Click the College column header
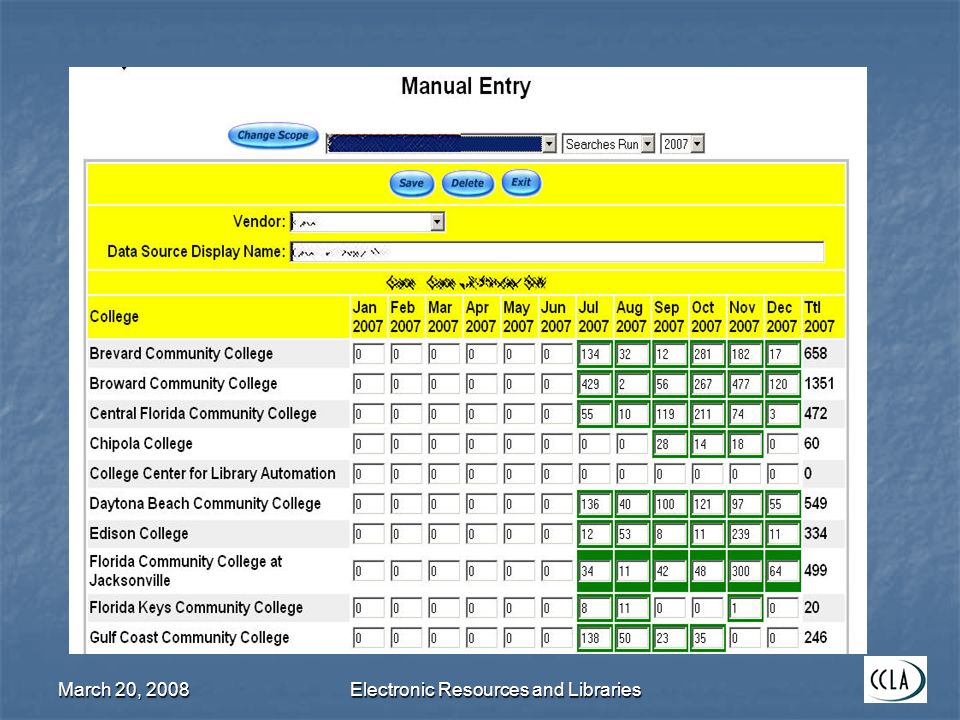This screenshot has height=720, width=960. (114, 317)
